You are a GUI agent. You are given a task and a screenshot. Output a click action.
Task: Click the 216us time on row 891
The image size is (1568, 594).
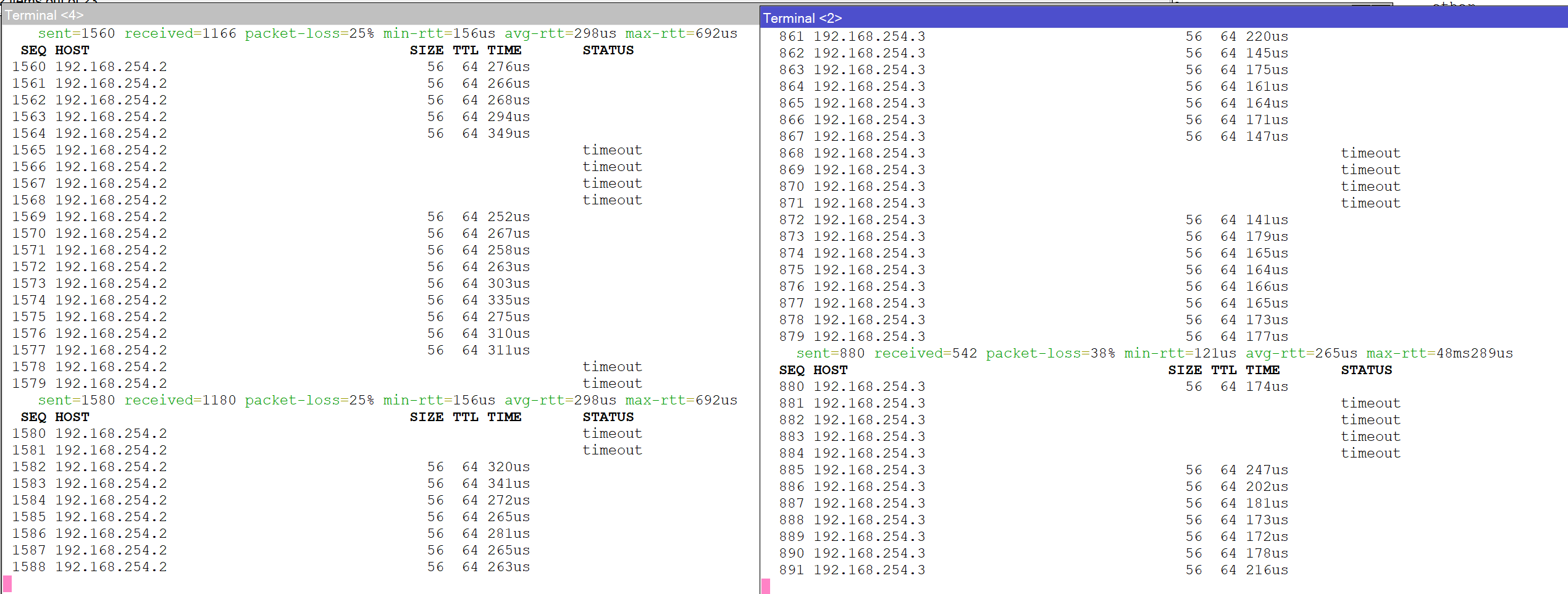coord(1267,570)
